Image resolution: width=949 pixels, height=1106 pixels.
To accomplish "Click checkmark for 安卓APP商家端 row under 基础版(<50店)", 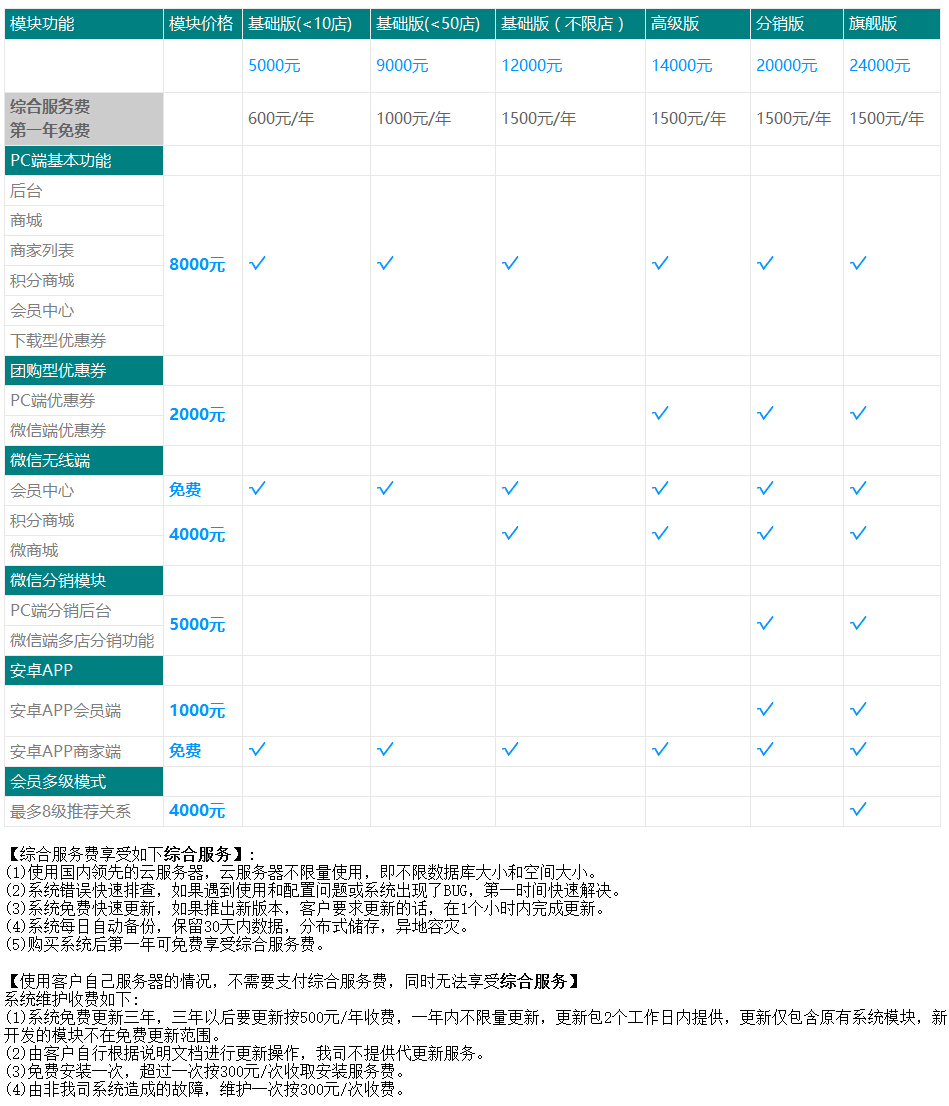I will (385, 749).
